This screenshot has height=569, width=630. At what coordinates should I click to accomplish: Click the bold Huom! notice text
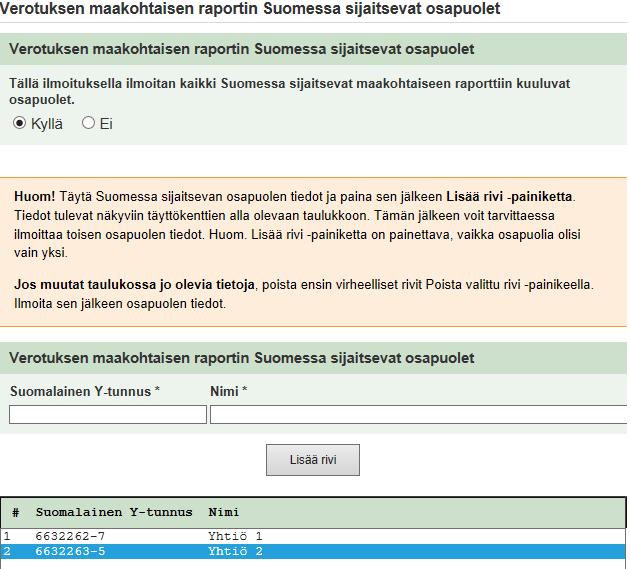[x=35, y=196]
